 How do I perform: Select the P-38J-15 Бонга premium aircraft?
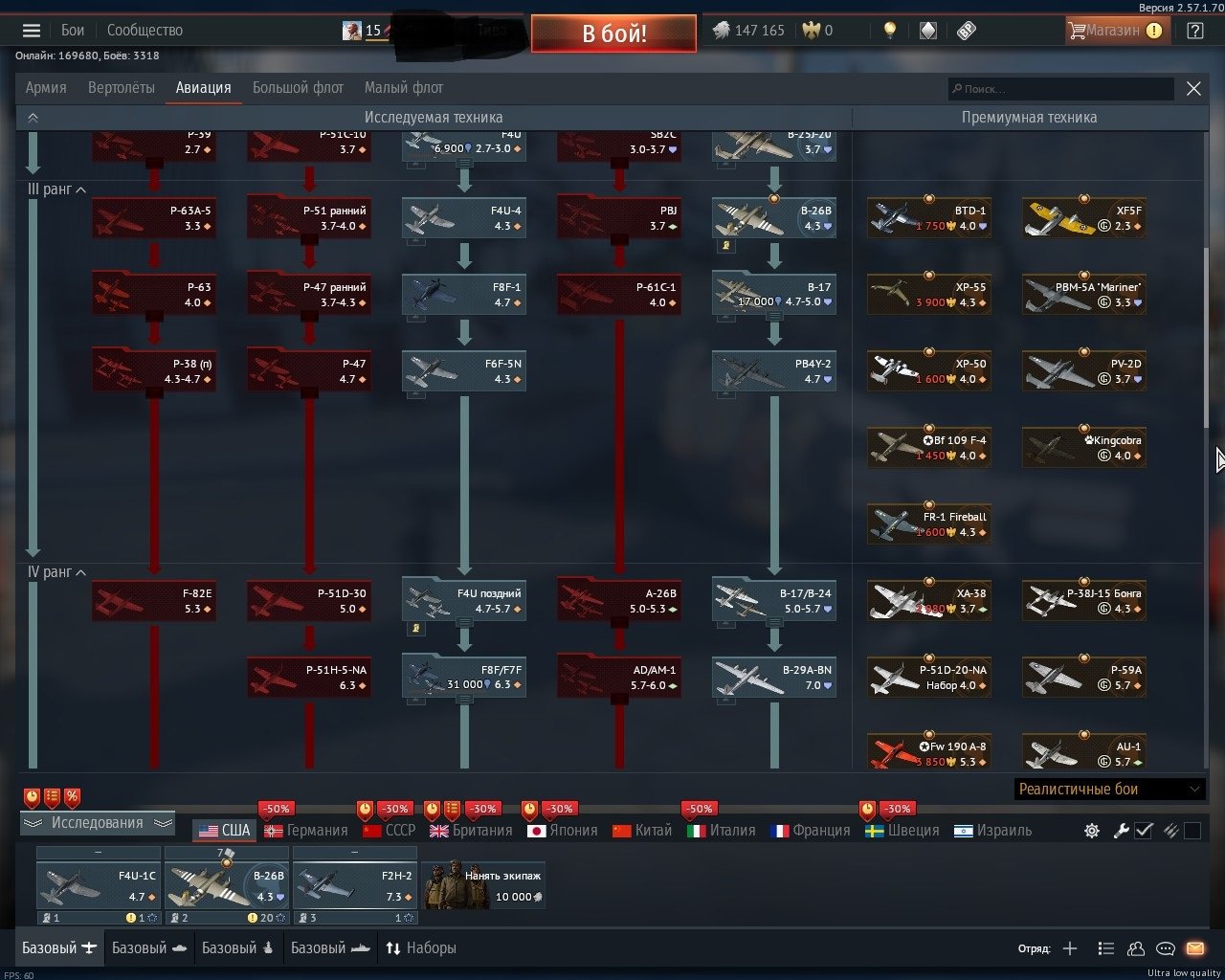pyautogui.click(x=1084, y=601)
